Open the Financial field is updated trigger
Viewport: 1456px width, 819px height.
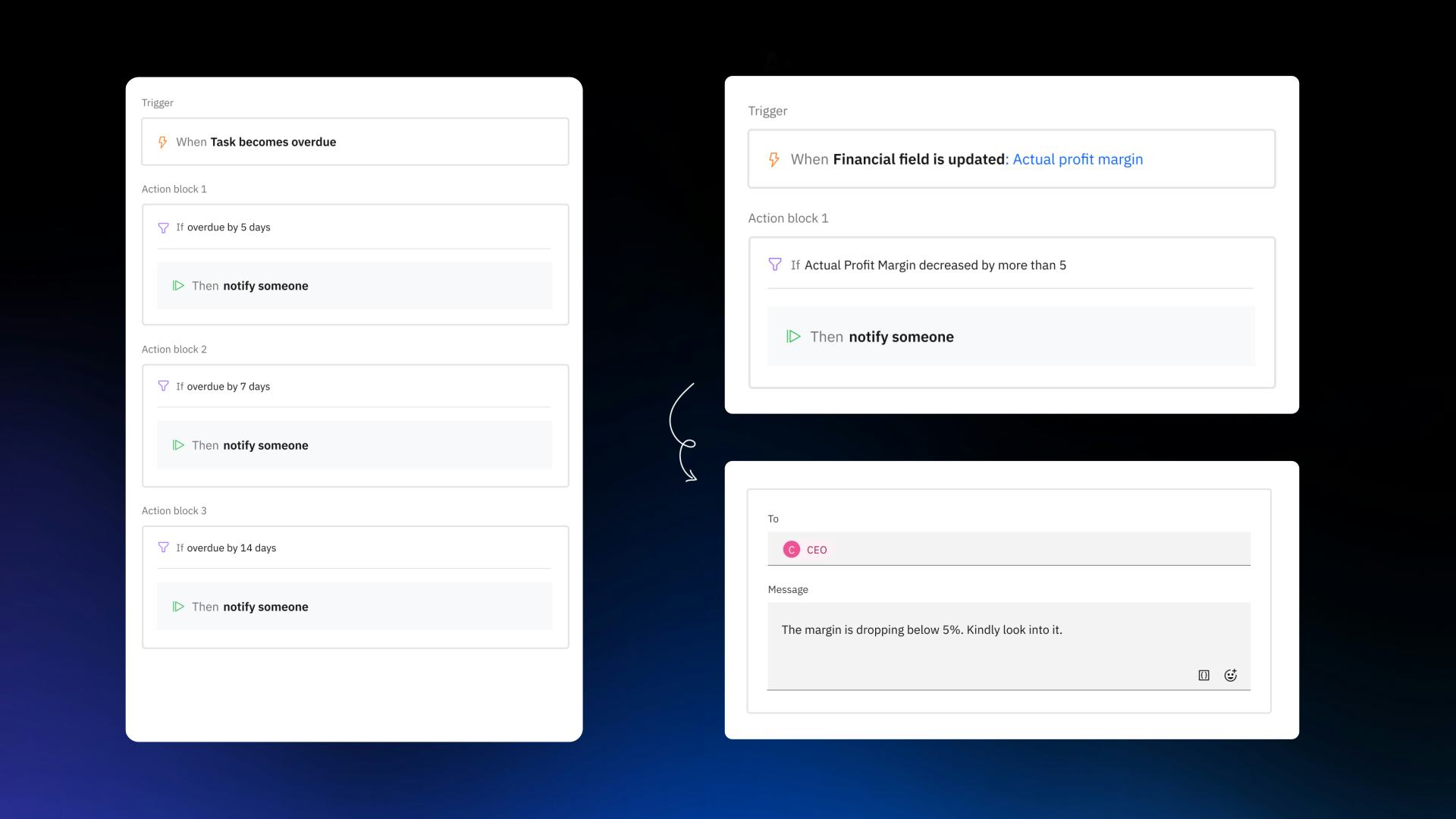(918, 160)
